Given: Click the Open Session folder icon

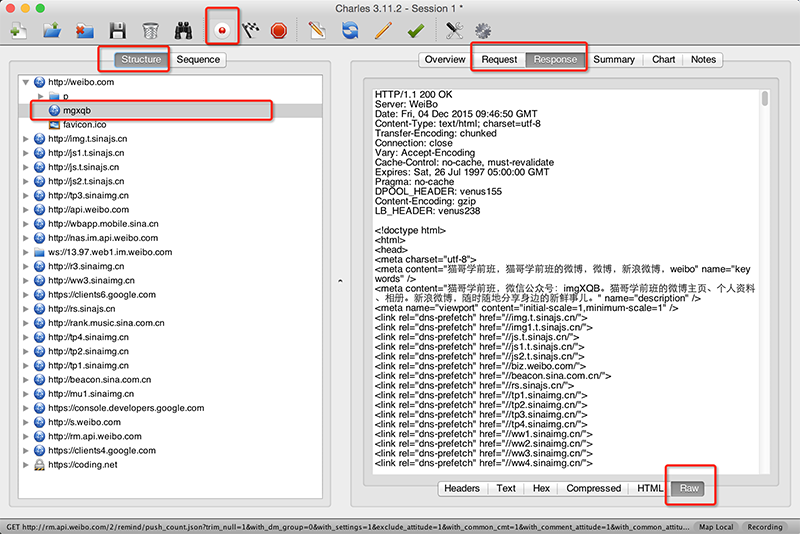Looking at the screenshot, I should [51, 31].
